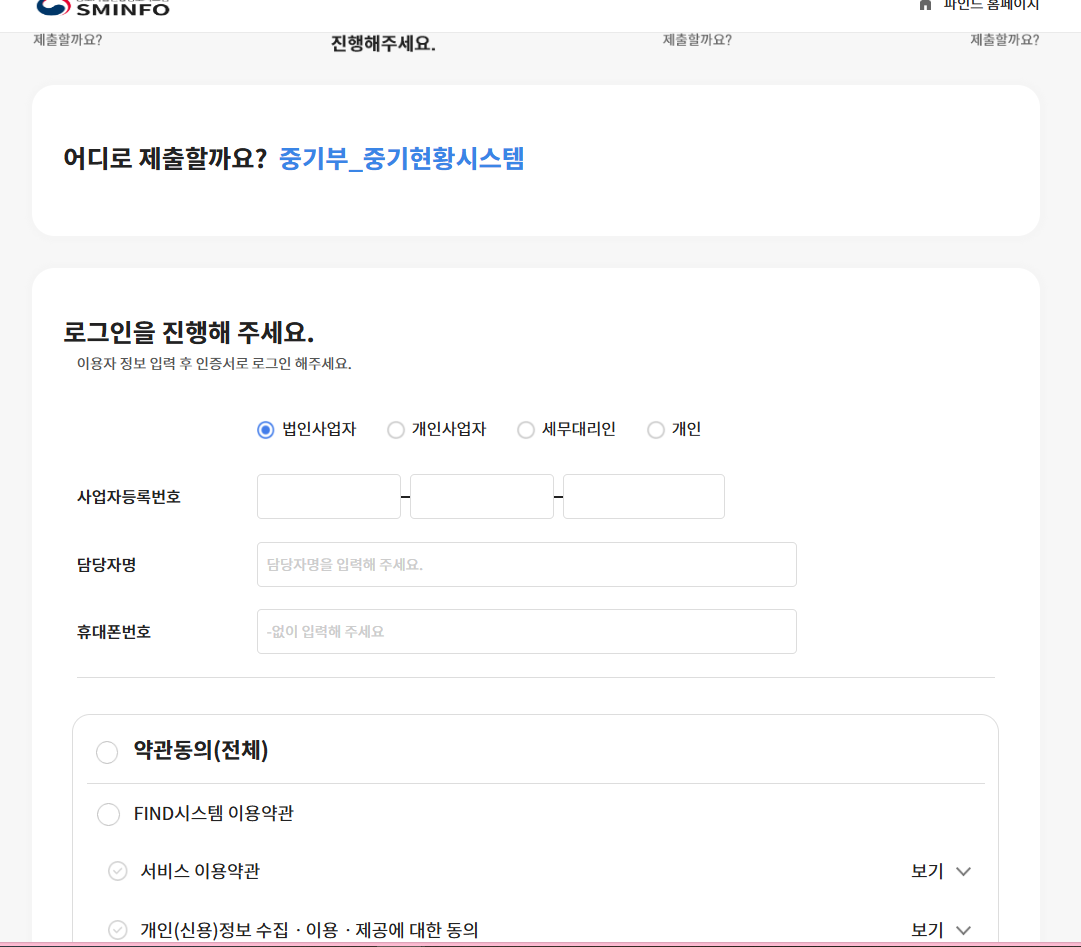Expand 보기 for 서비스 이용약관
1081x947 pixels.
[941, 871]
